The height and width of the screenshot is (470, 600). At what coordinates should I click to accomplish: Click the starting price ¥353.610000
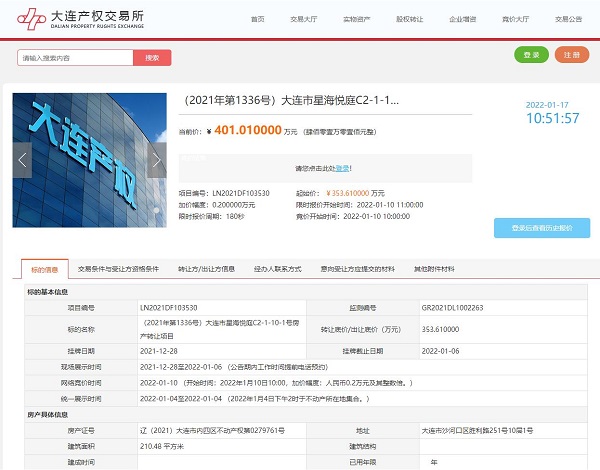(348, 193)
